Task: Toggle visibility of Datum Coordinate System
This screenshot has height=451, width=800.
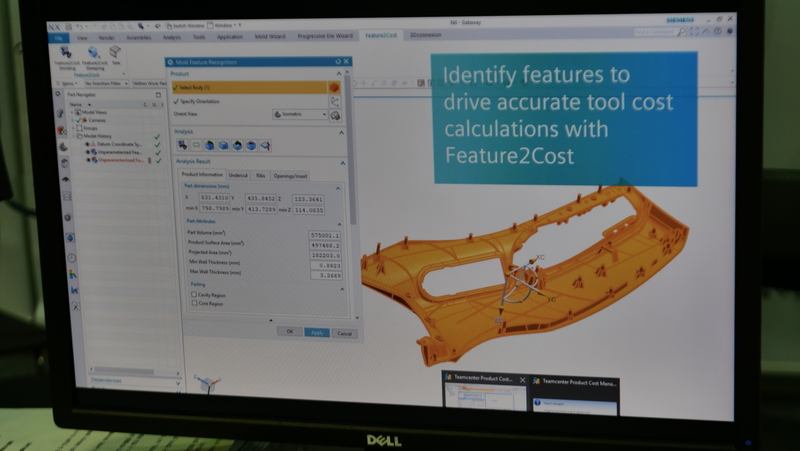Action: 87,144
